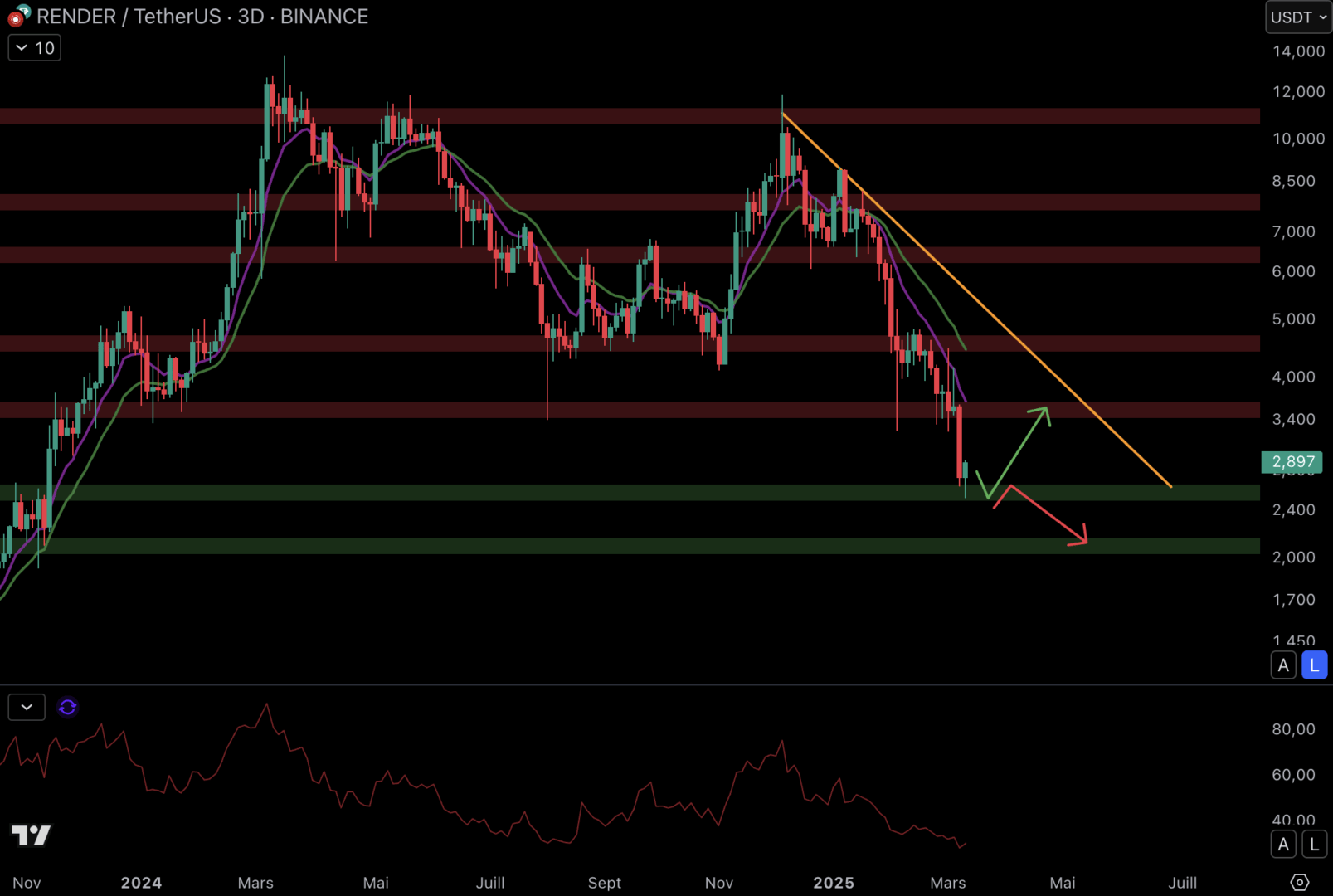
Task: Toggle auto scale (A) on main price pane
Action: click(x=1283, y=665)
